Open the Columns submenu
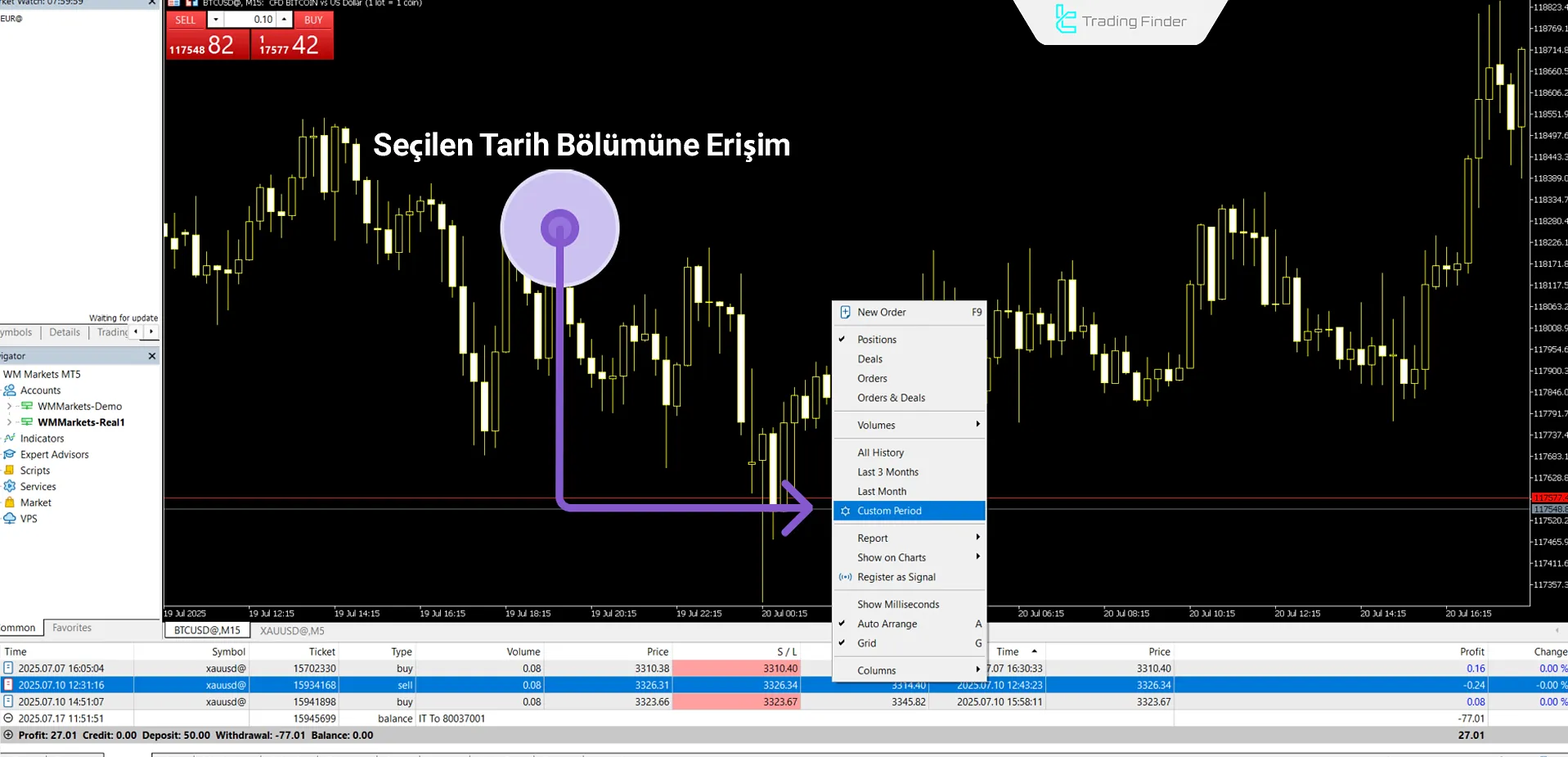 click(908, 670)
